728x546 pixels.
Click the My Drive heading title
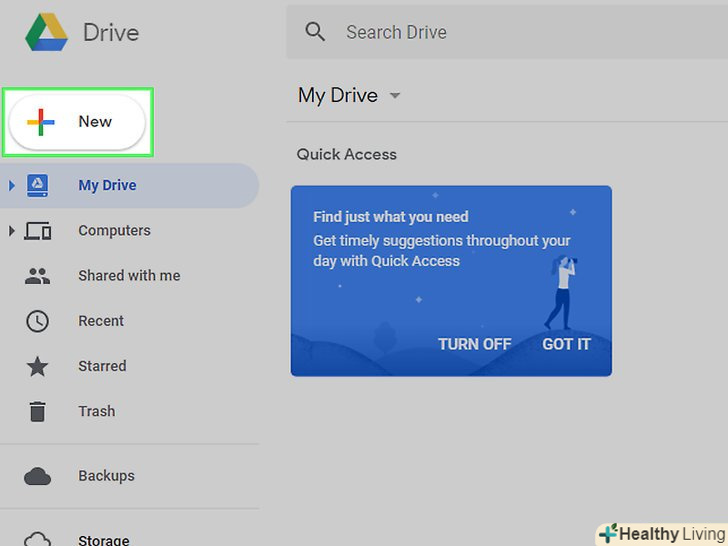[338, 95]
